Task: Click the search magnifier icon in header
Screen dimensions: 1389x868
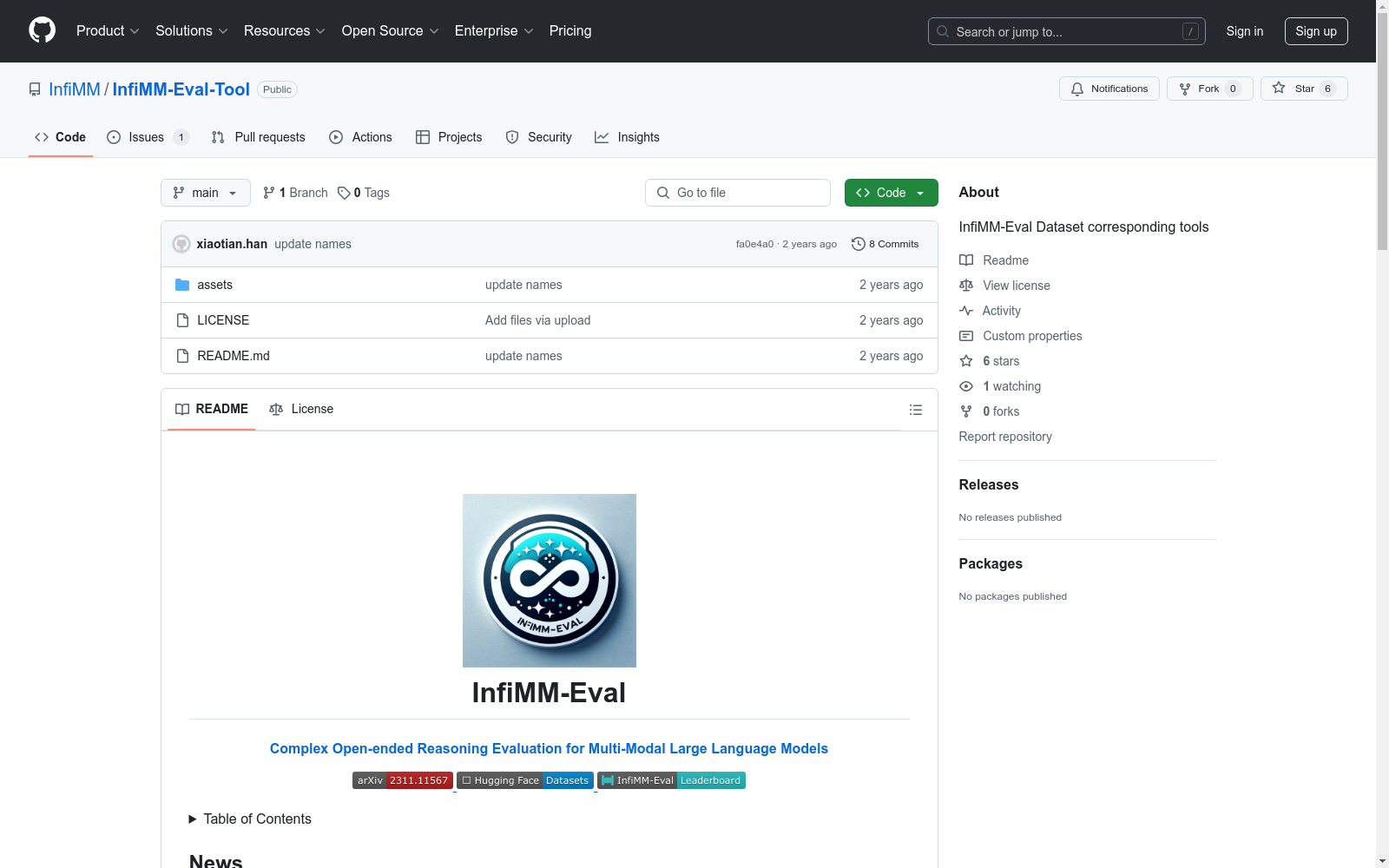Action: [x=943, y=31]
